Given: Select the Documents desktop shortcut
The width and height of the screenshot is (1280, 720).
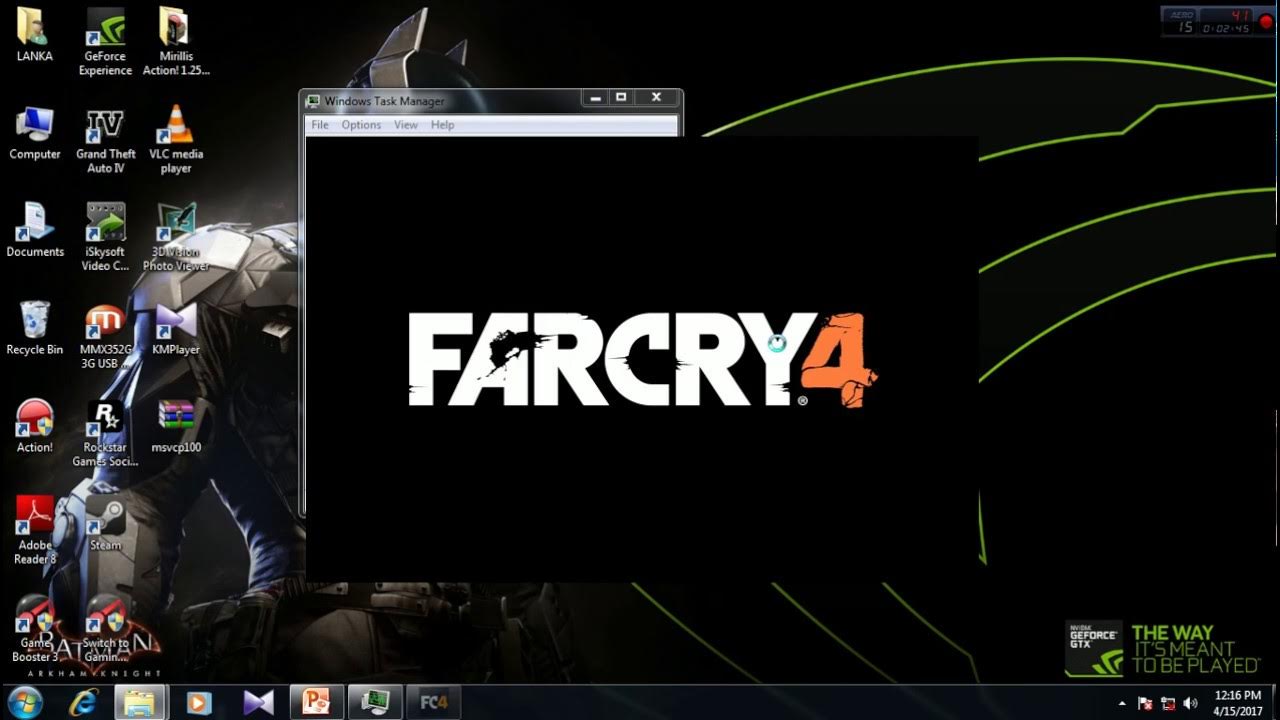Looking at the screenshot, I should [34, 230].
